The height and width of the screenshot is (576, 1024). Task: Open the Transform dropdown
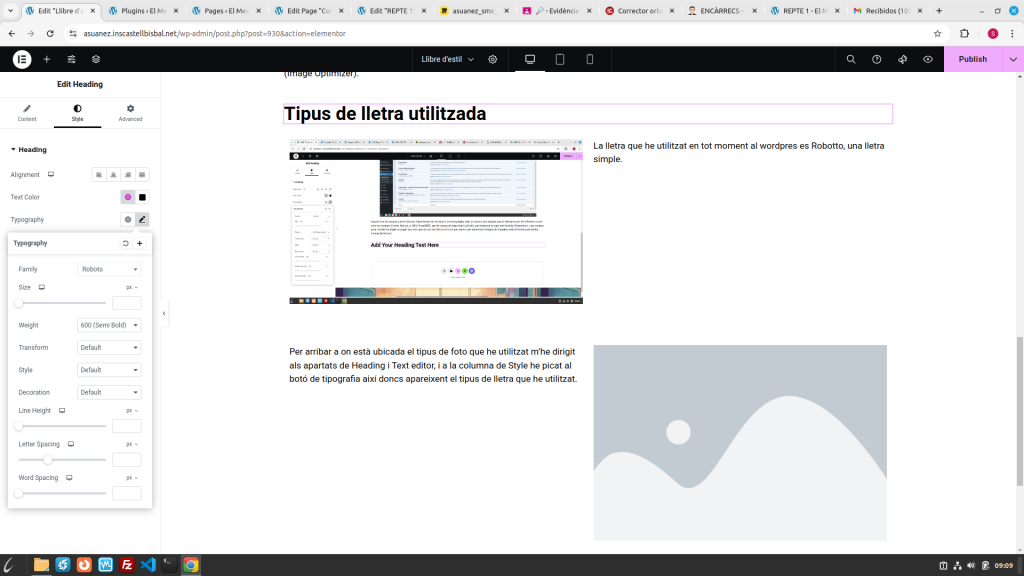[109, 347]
